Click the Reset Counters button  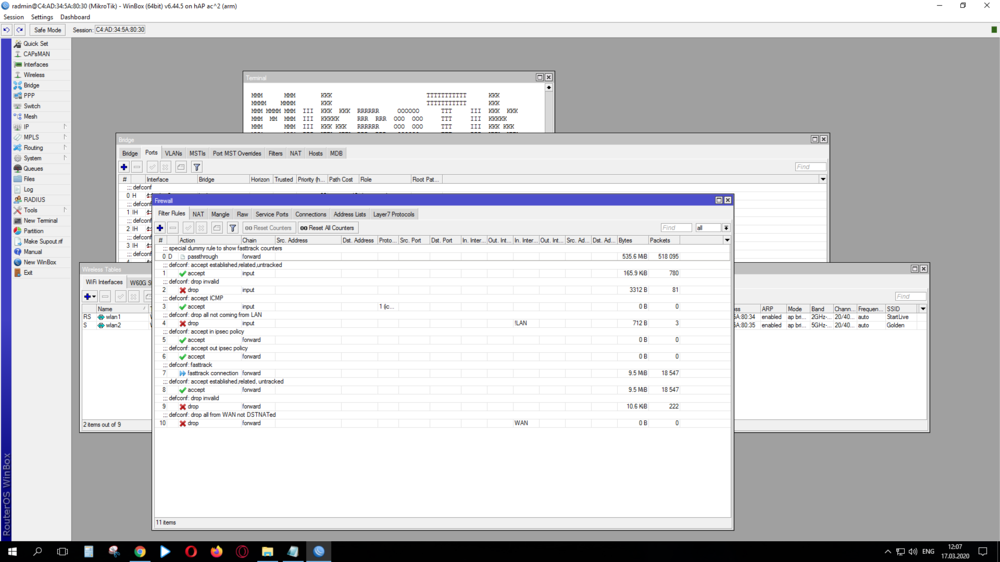click(268, 228)
